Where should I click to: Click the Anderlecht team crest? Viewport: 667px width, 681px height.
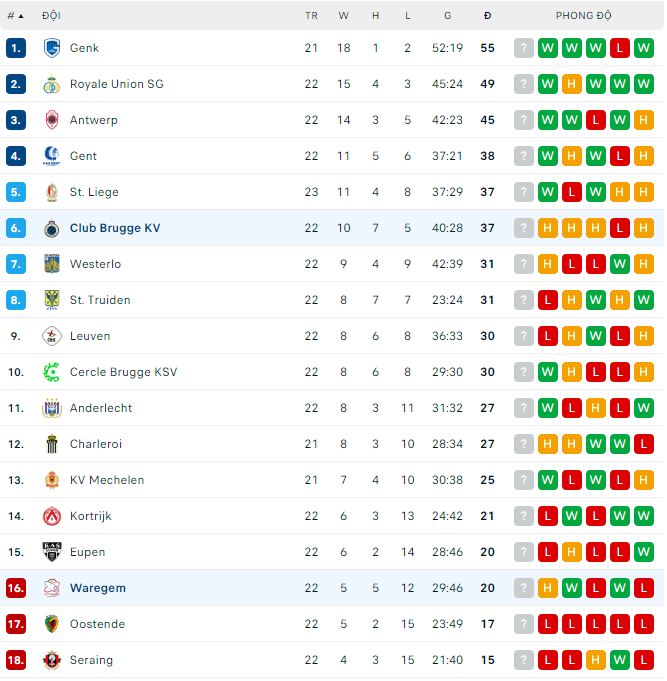pos(52,408)
